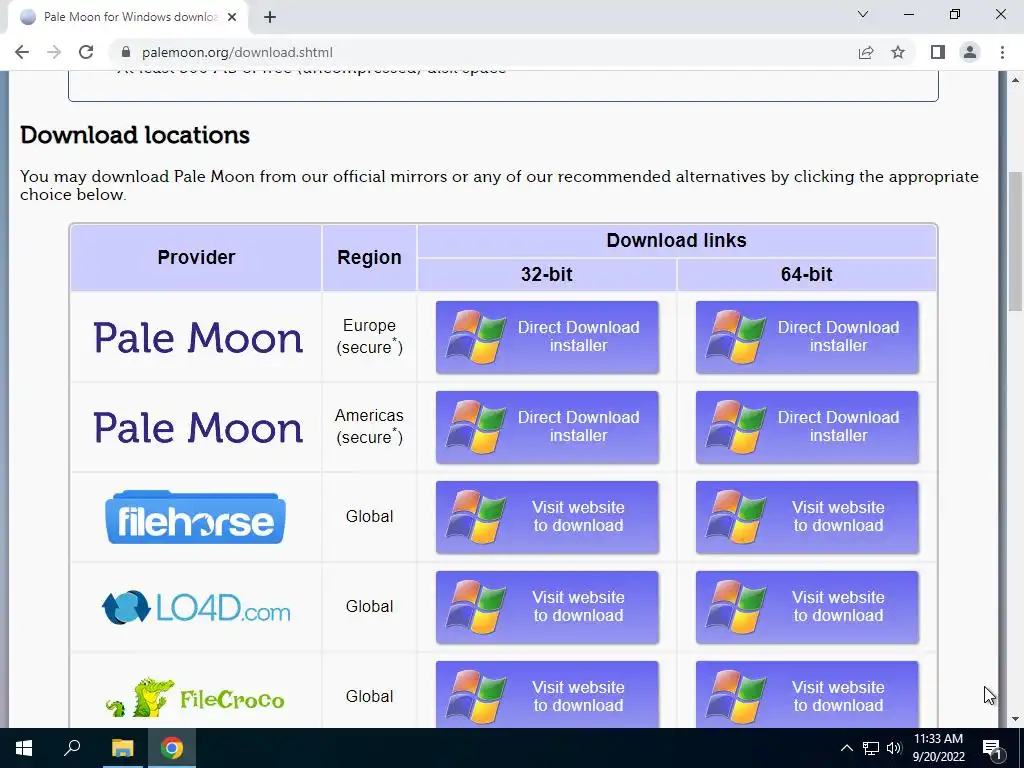Screen dimensions: 1024x768
Task: Open the Chrome side panel
Action: click(938, 52)
